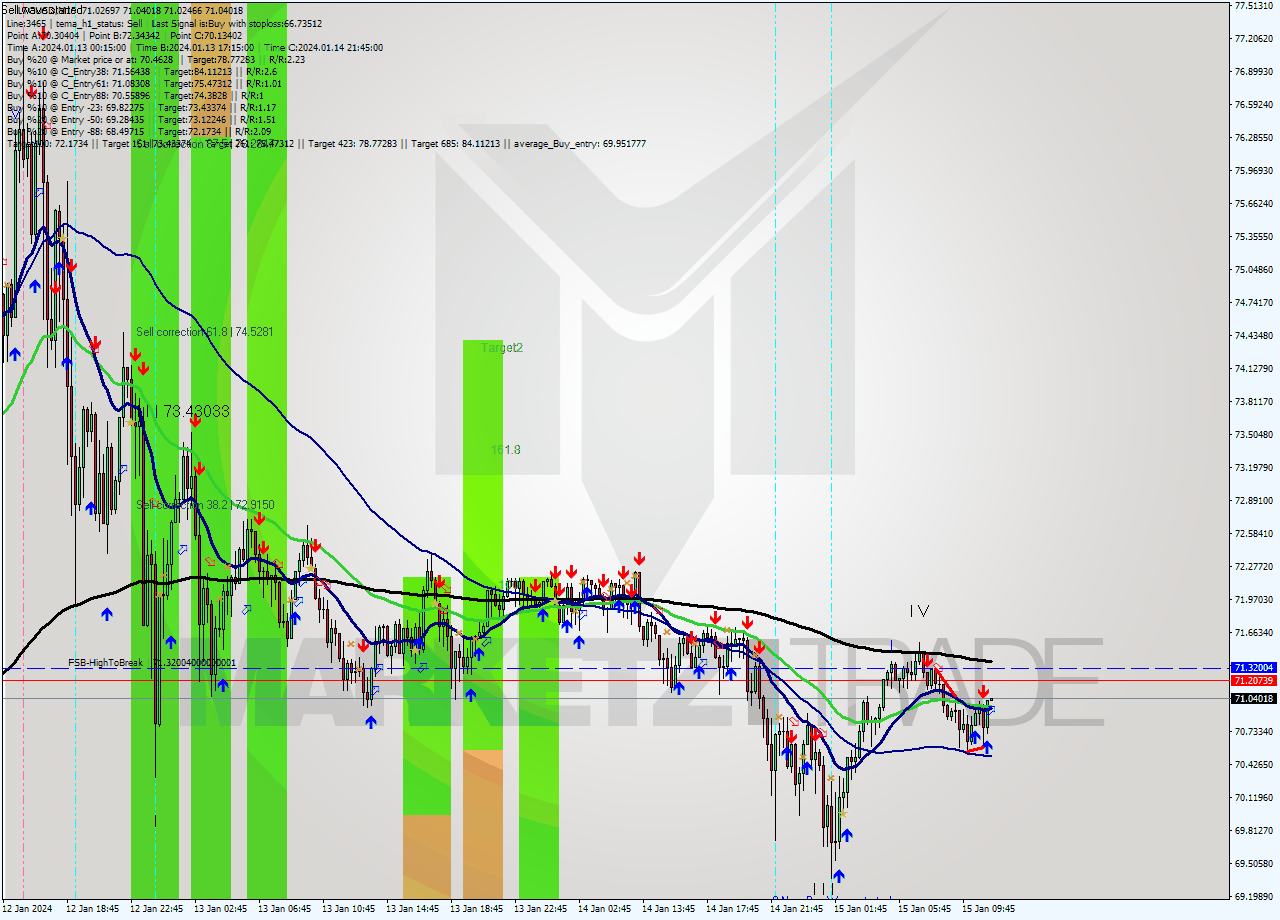Click the '13 Jan 18:45' time axis label
This screenshot has height=920, width=1280.
(x=477, y=909)
